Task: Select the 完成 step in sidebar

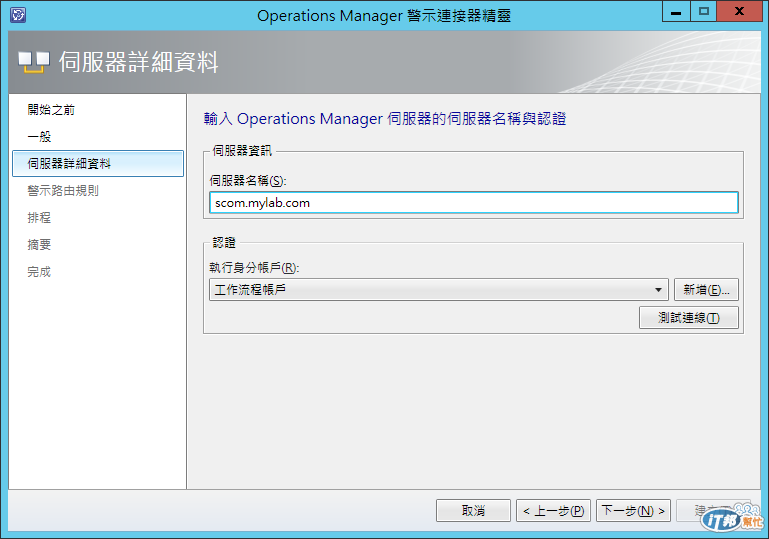Action: click(39, 272)
